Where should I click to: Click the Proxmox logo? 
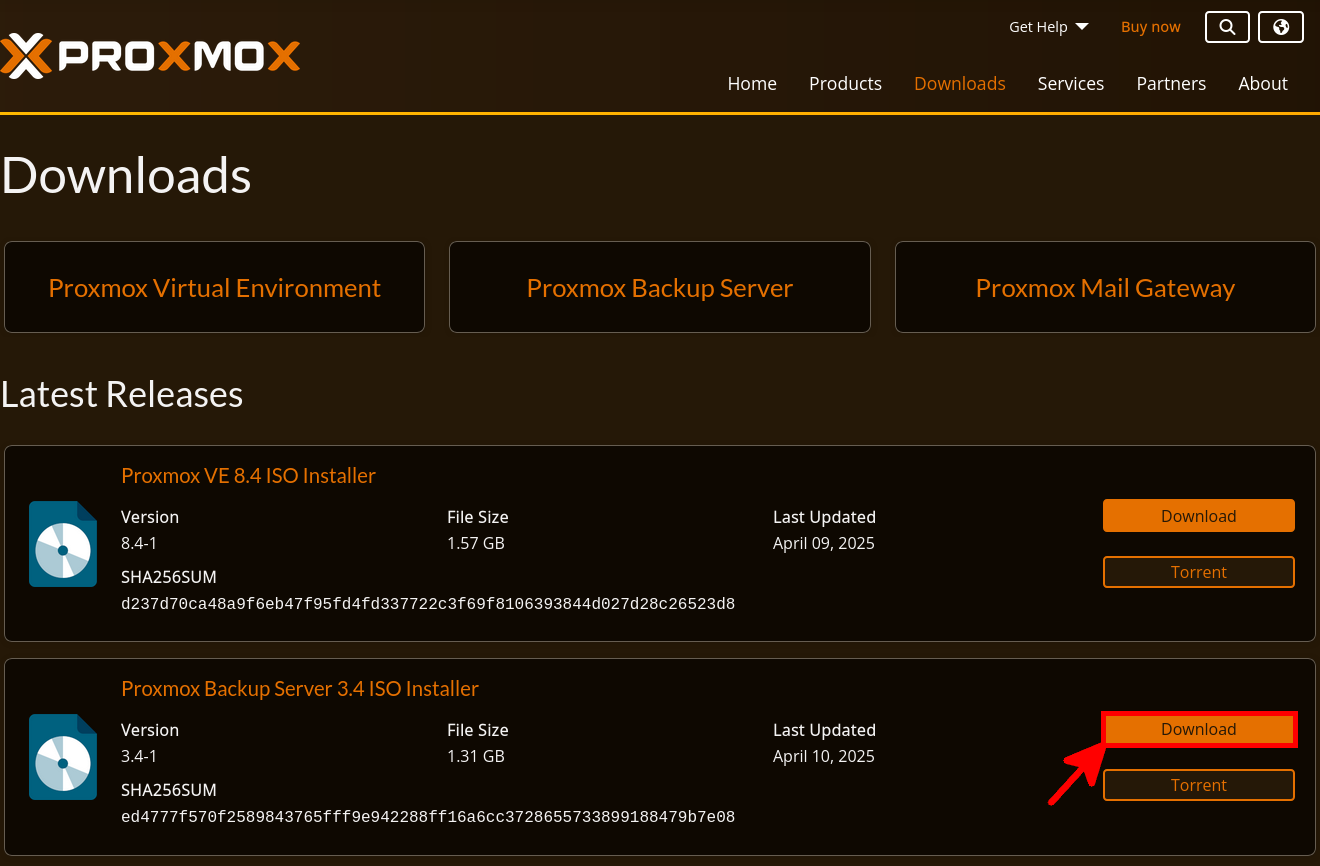click(150, 57)
